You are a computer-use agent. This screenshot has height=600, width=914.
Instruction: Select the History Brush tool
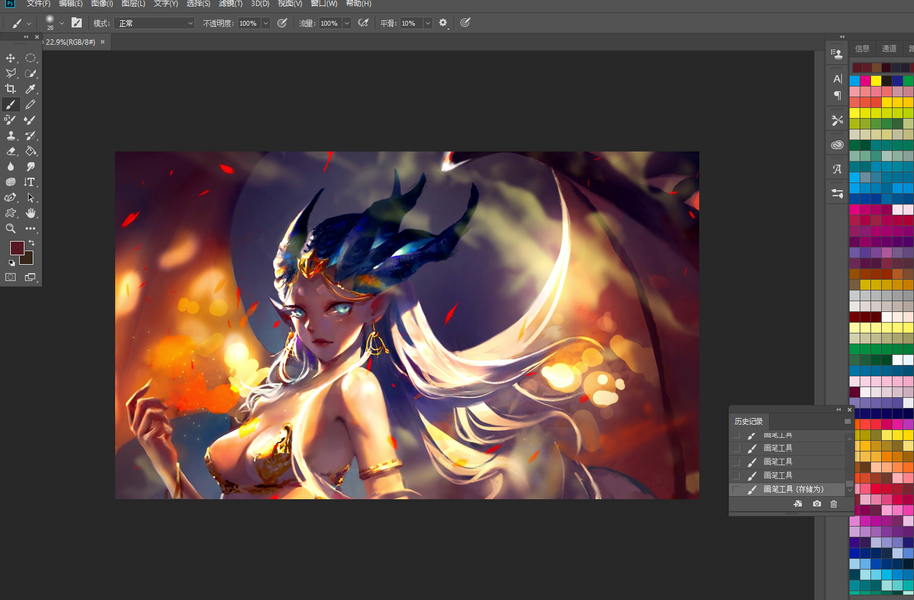coord(30,135)
